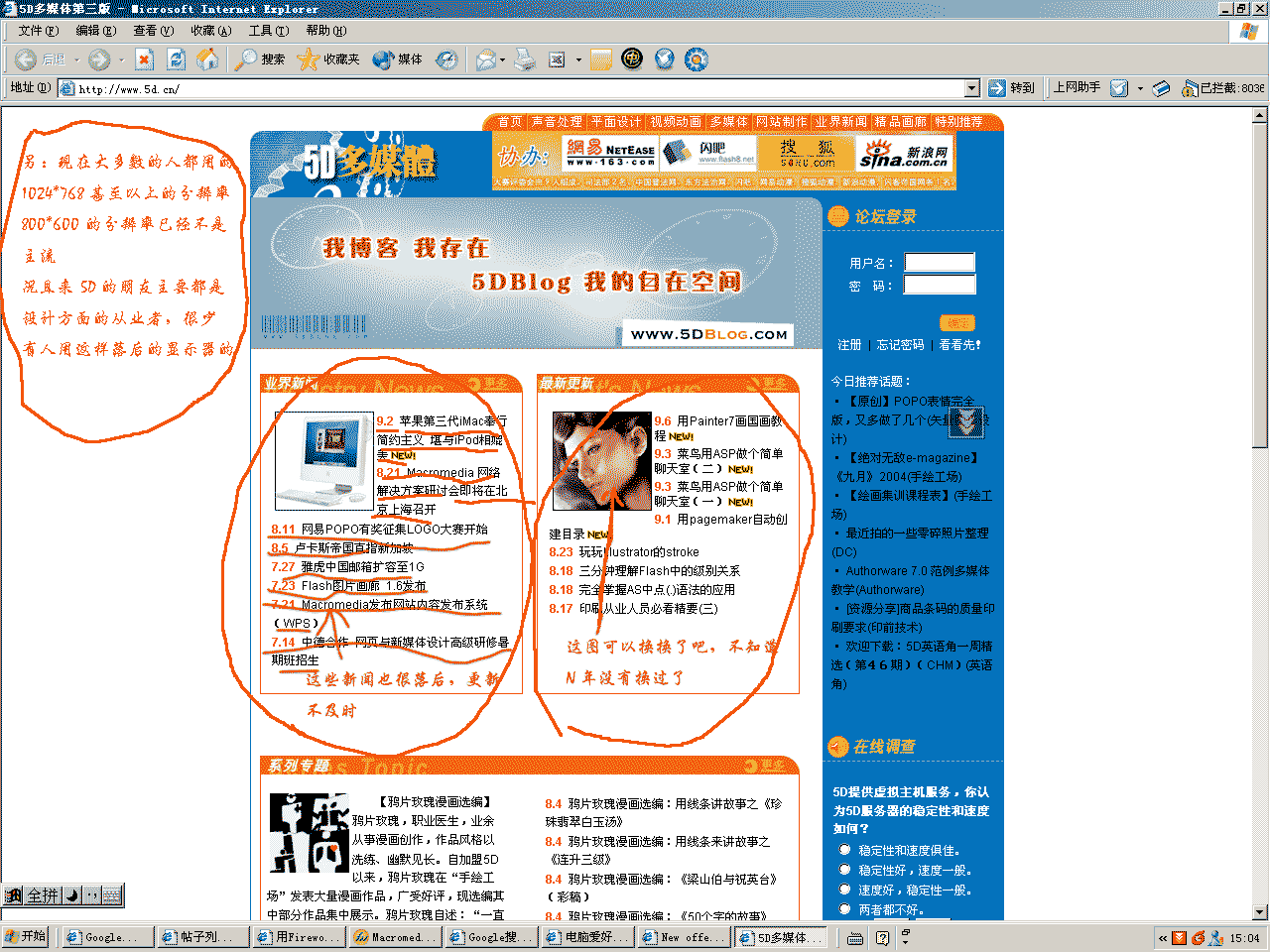
Task: Click the Edit page toolbar icon
Action: pos(558,59)
